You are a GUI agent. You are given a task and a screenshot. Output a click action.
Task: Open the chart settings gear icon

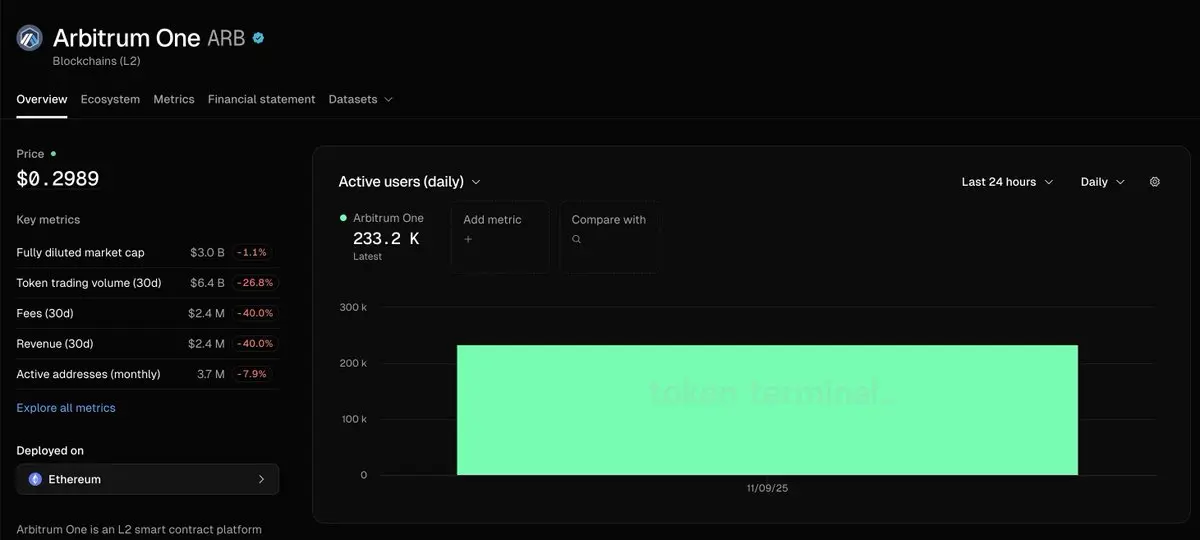point(1155,182)
